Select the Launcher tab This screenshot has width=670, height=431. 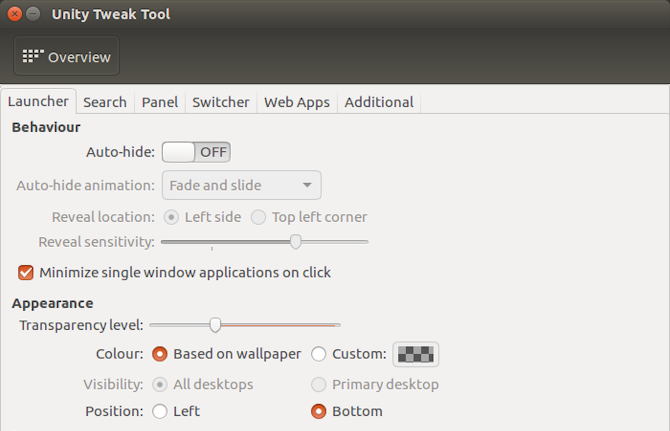point(38,101)
